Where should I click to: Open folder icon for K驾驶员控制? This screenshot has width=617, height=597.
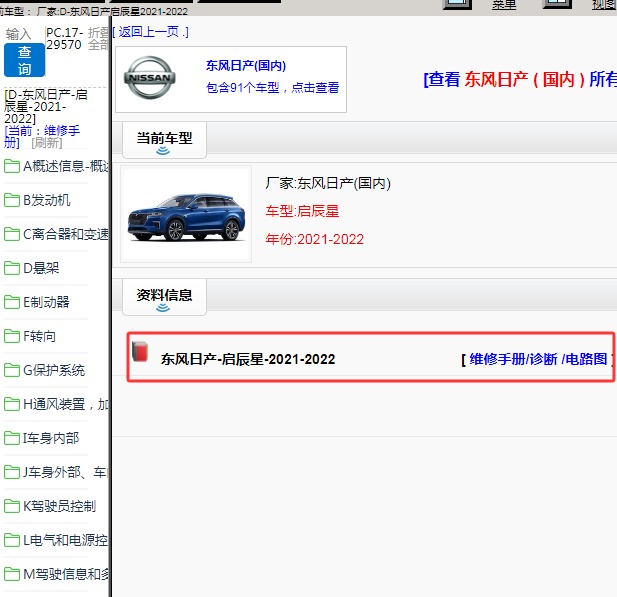pyautogui.click(x=12, y=506)
